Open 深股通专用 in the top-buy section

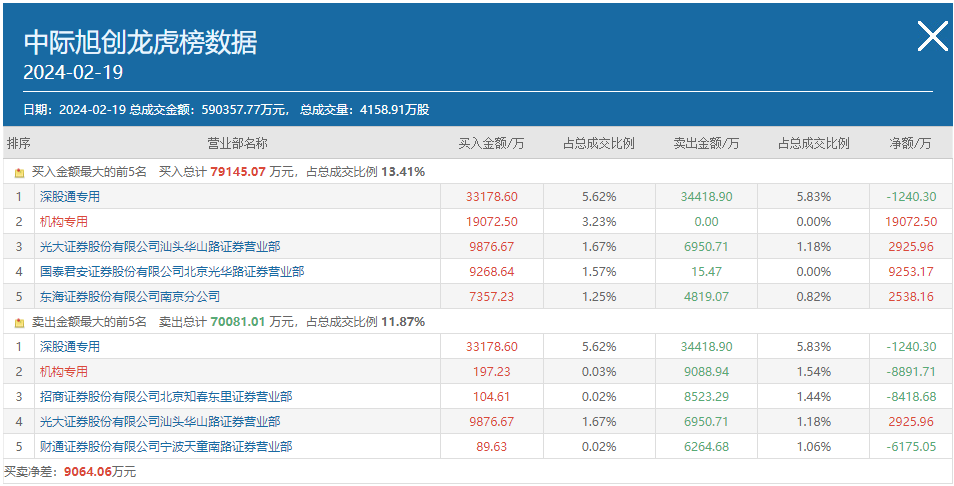[x=70, y=196]
